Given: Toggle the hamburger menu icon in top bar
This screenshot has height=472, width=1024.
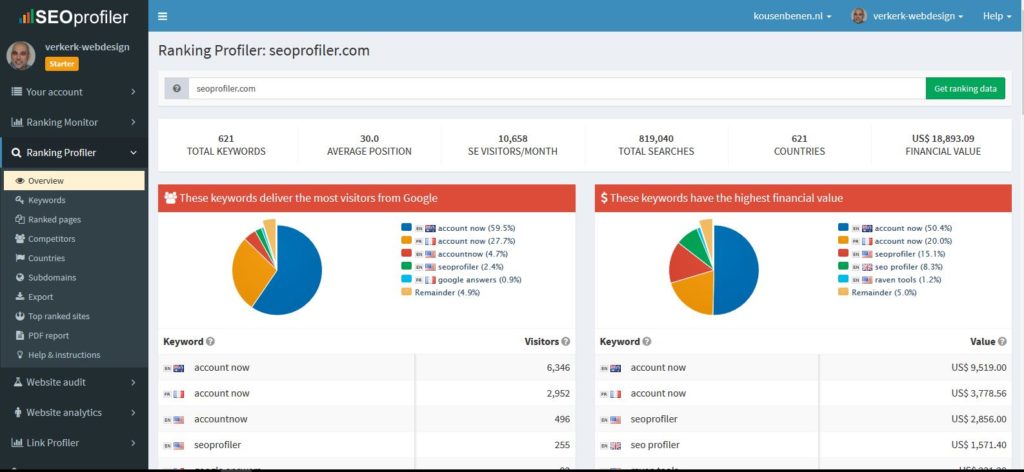Looking at the screenshot, I should click(x=163, y=16).
